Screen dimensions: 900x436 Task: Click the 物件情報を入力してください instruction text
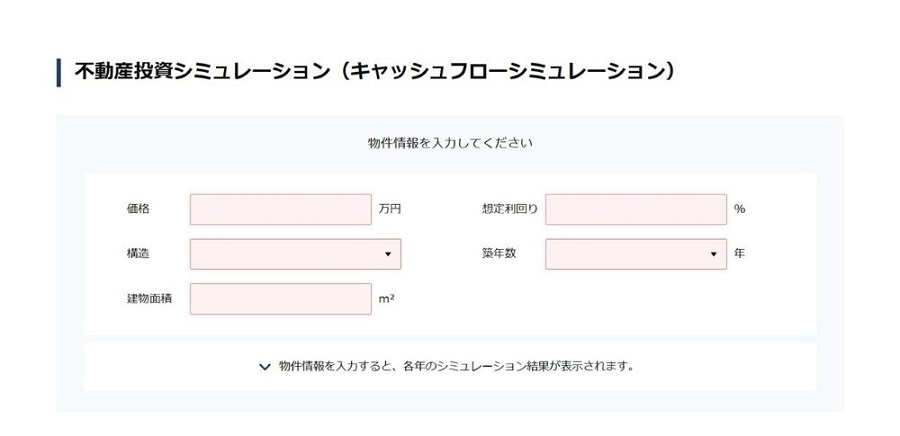coord(450,143)
